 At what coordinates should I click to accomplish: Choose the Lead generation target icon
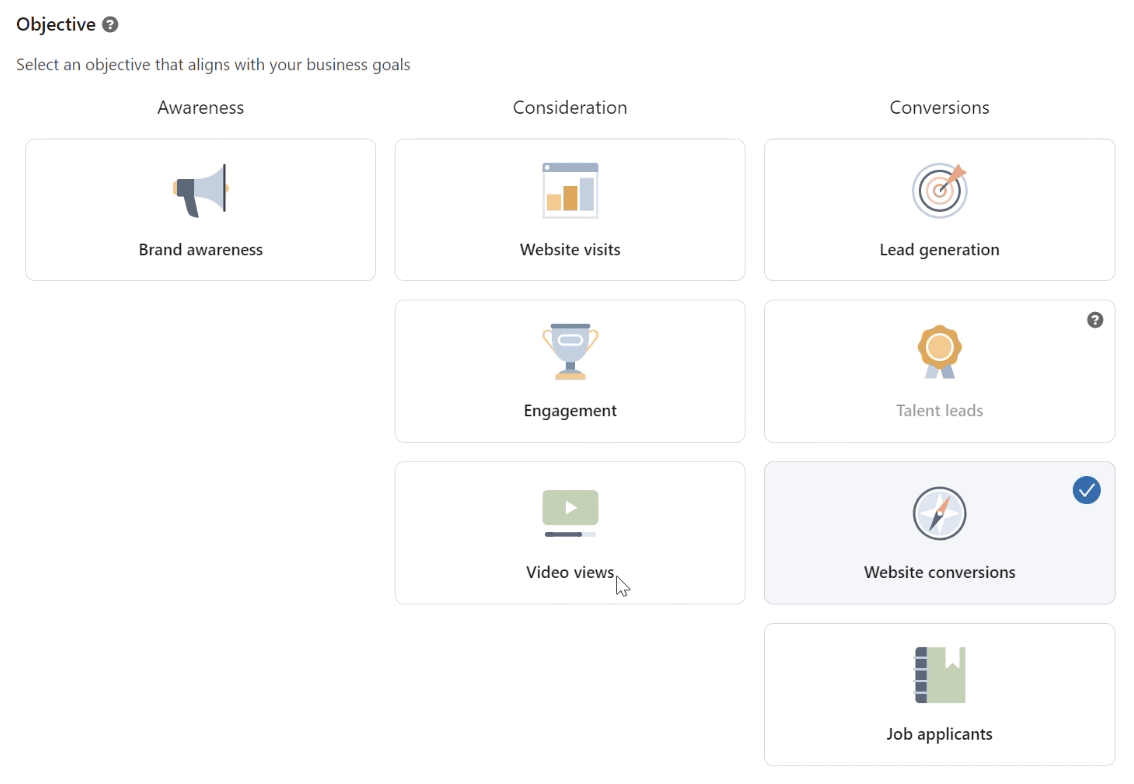click(x=939, y=191)
